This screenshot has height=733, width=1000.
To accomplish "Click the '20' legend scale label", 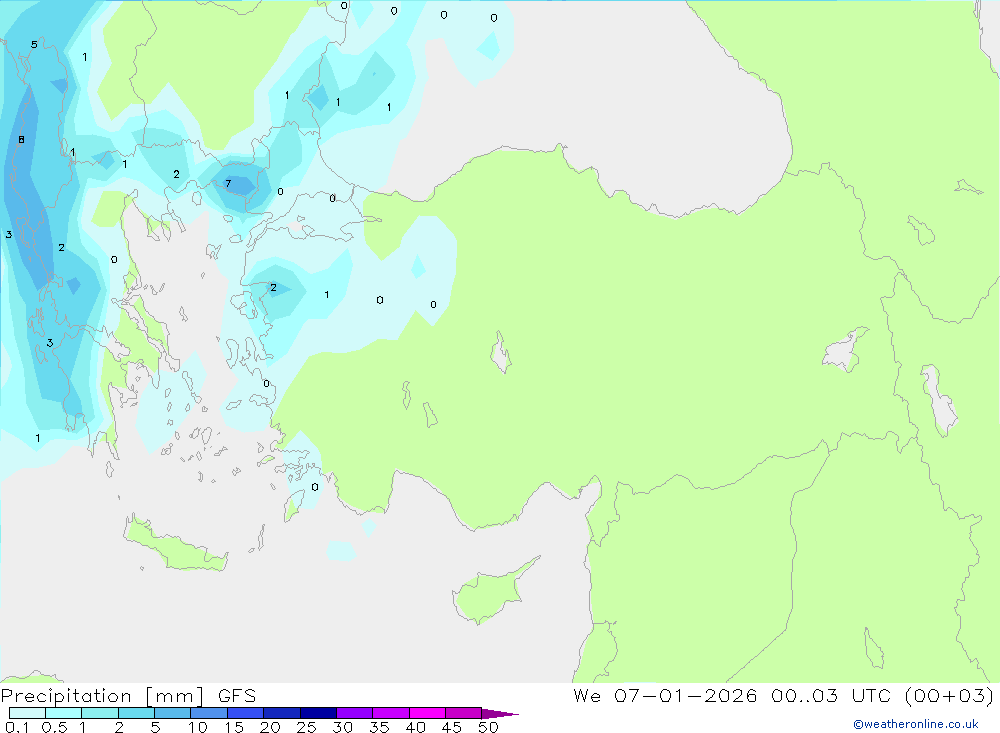I will (x=270, y=727).
